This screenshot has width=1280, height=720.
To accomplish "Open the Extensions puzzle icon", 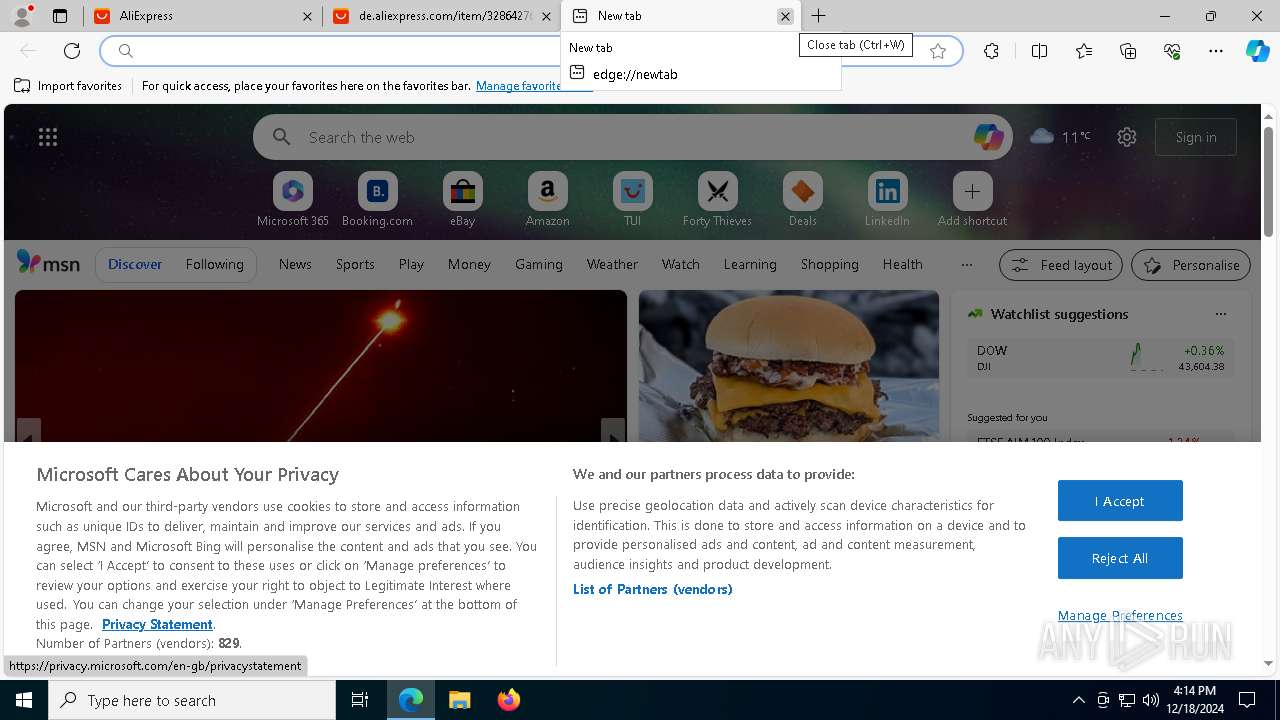I will point(991,51).
